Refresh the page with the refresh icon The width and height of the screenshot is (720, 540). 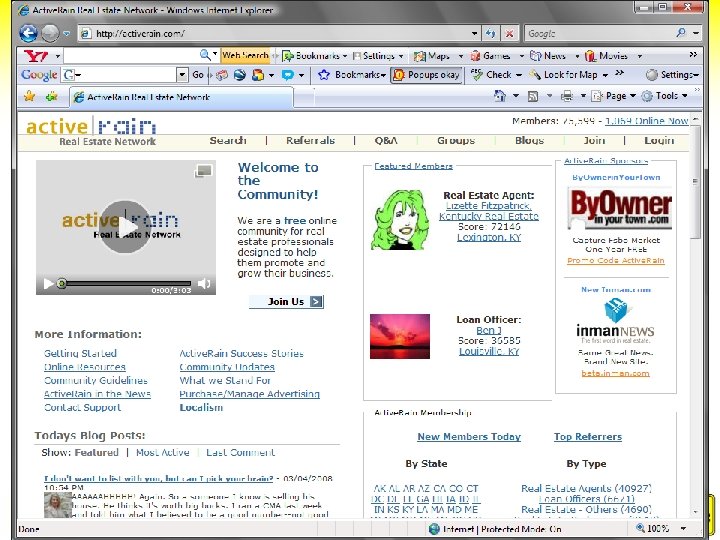point(491,34)
